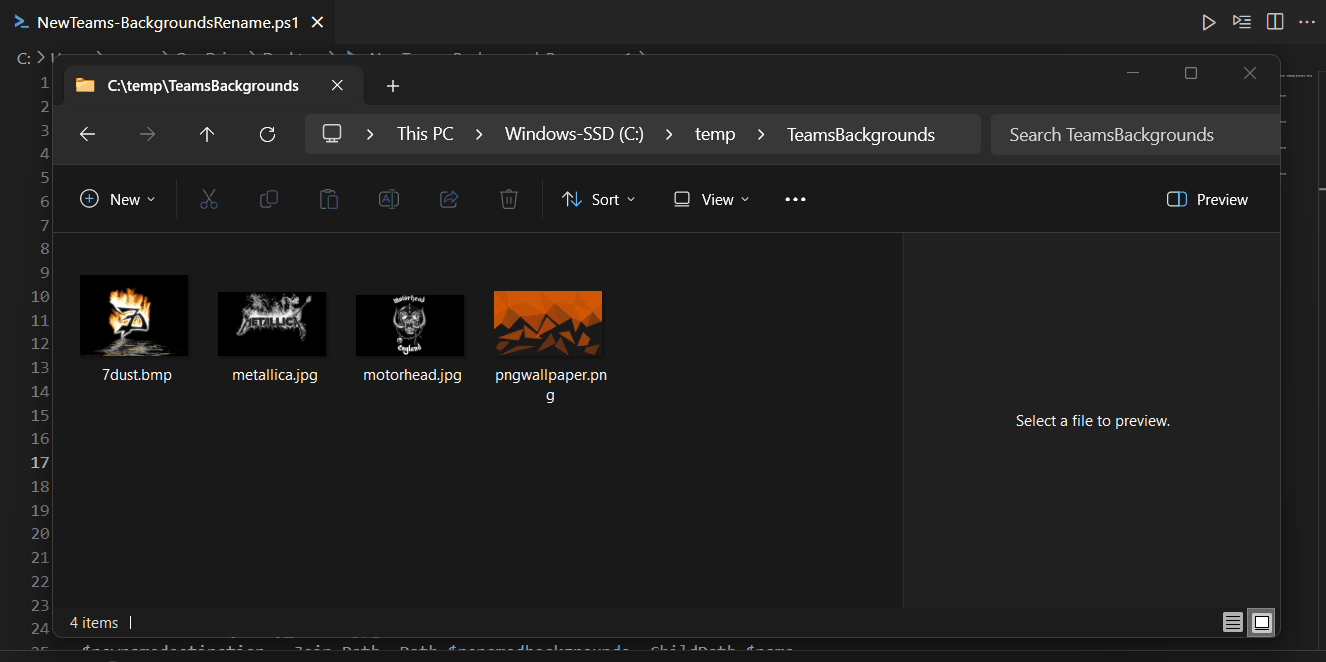Add a new File Explorer tab
Viewport: 1326px width, 662px height.
[393, 86]
